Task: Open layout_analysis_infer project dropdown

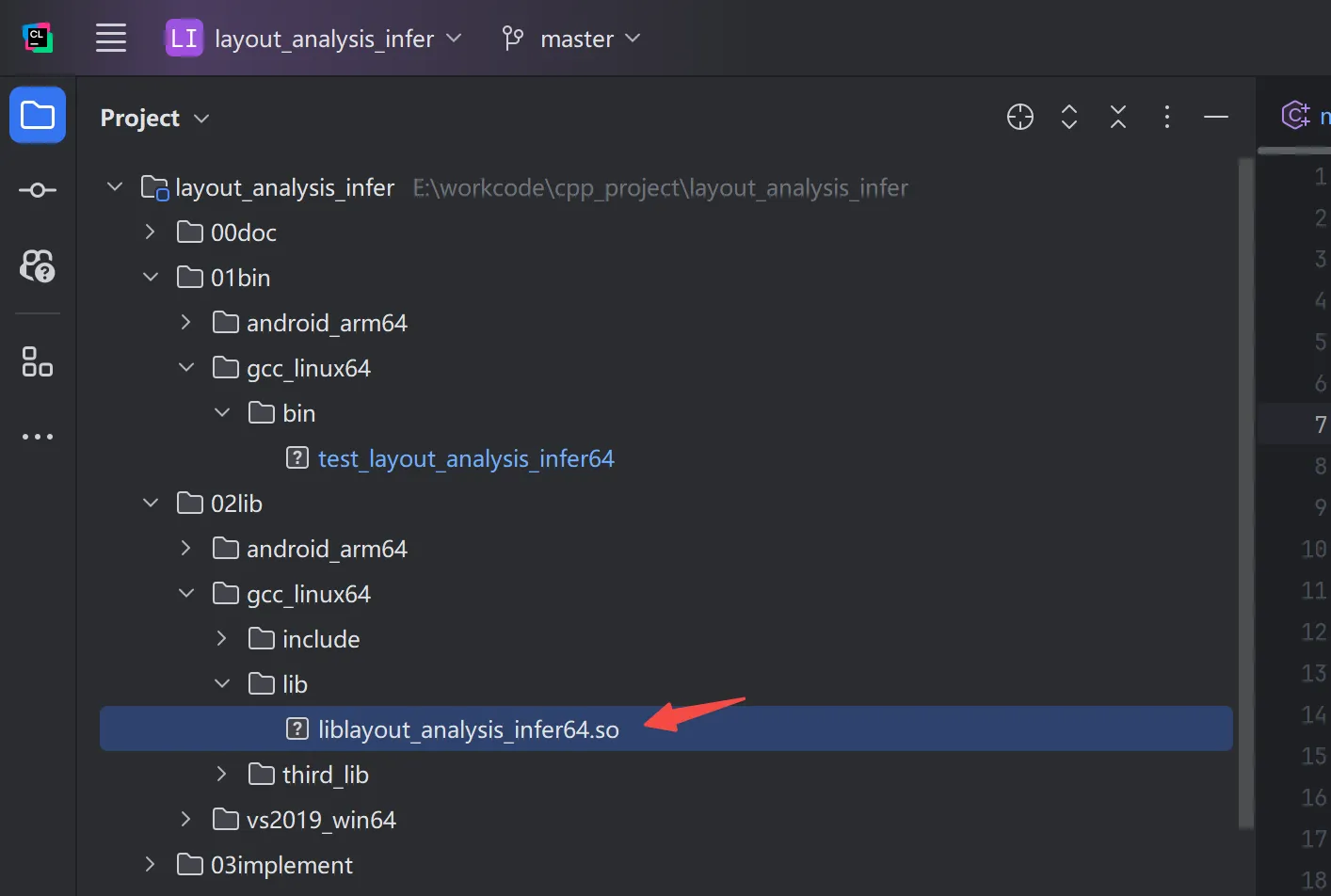Action: (314, 39)
